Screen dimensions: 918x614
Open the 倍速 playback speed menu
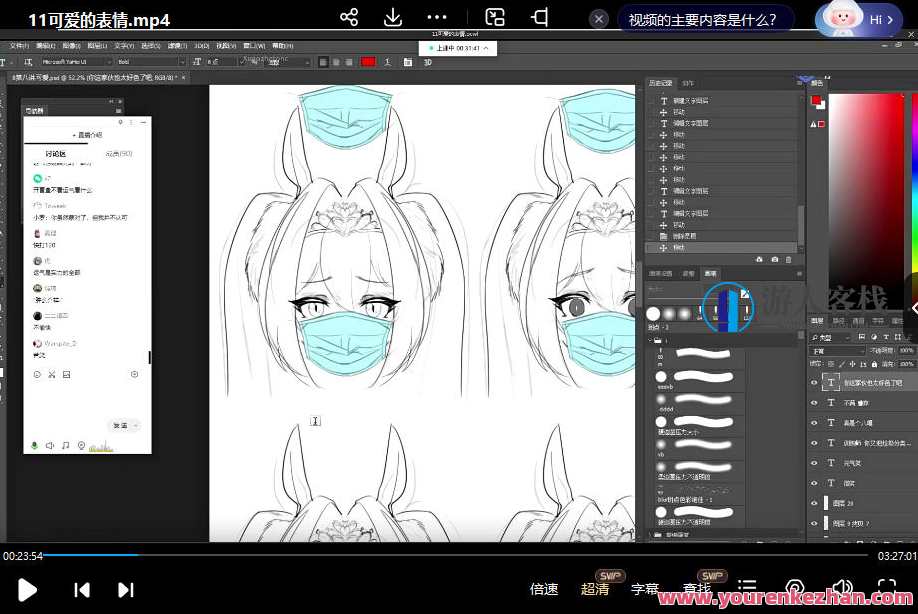[544, 590]
